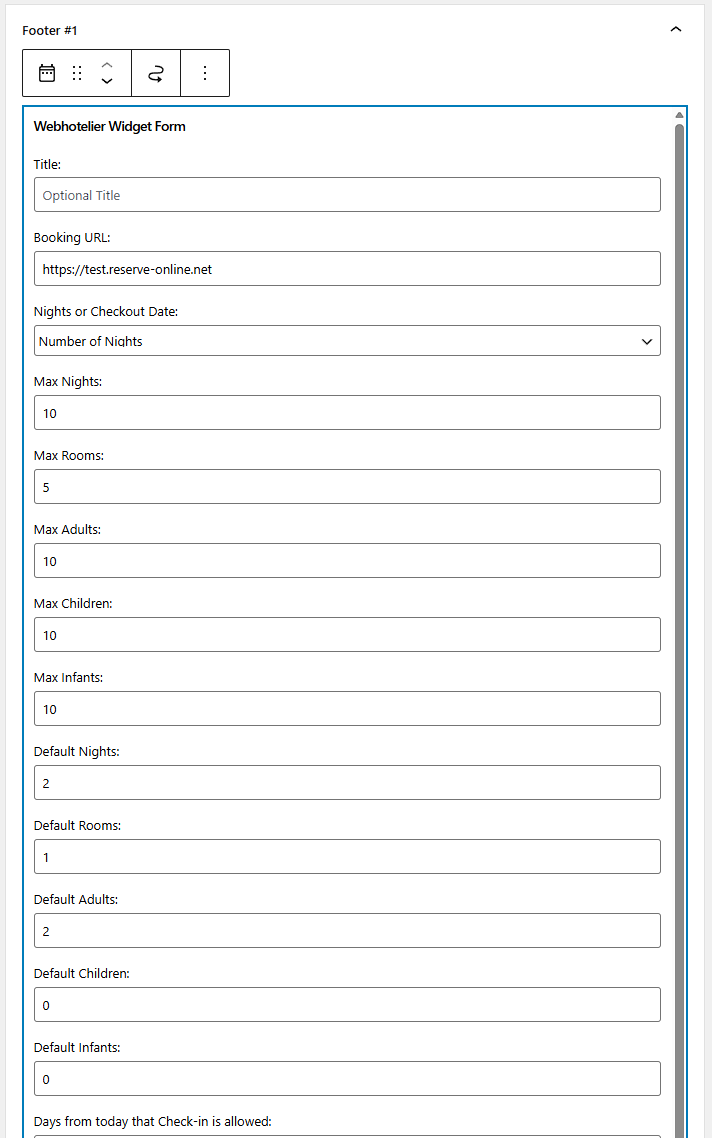The width and height of the screenshot is (712, 1138).
Task: Collapse the Footer #1 widget panel
Action: (676, 30)
